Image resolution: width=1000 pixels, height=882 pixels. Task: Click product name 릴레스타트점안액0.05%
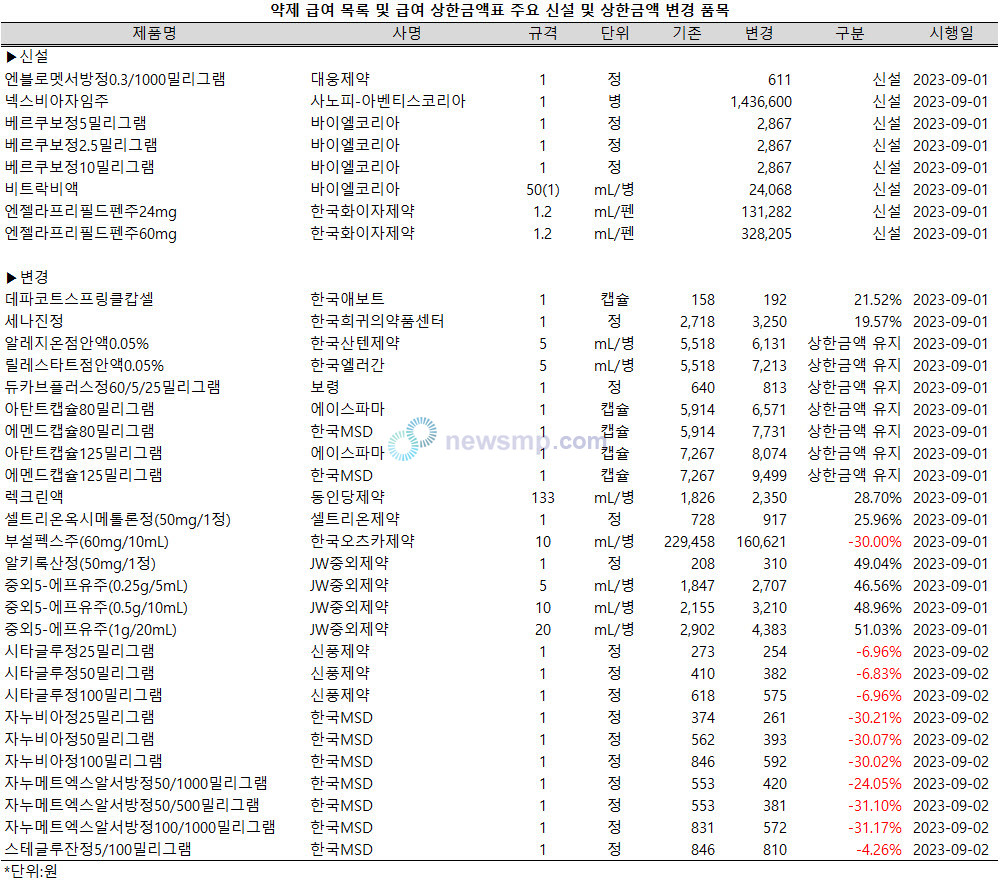84,366
